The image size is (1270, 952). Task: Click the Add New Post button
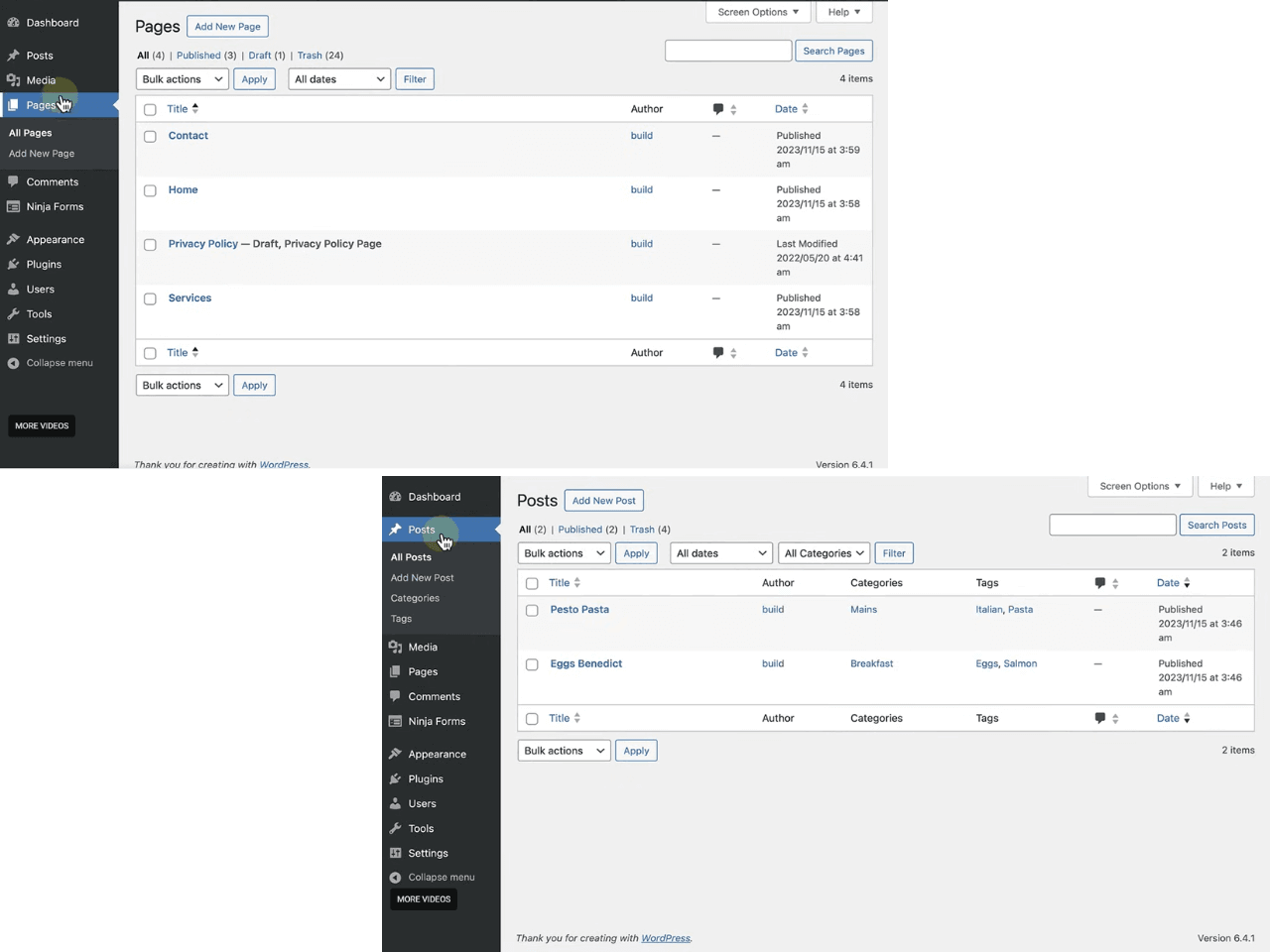click(604, 501)
